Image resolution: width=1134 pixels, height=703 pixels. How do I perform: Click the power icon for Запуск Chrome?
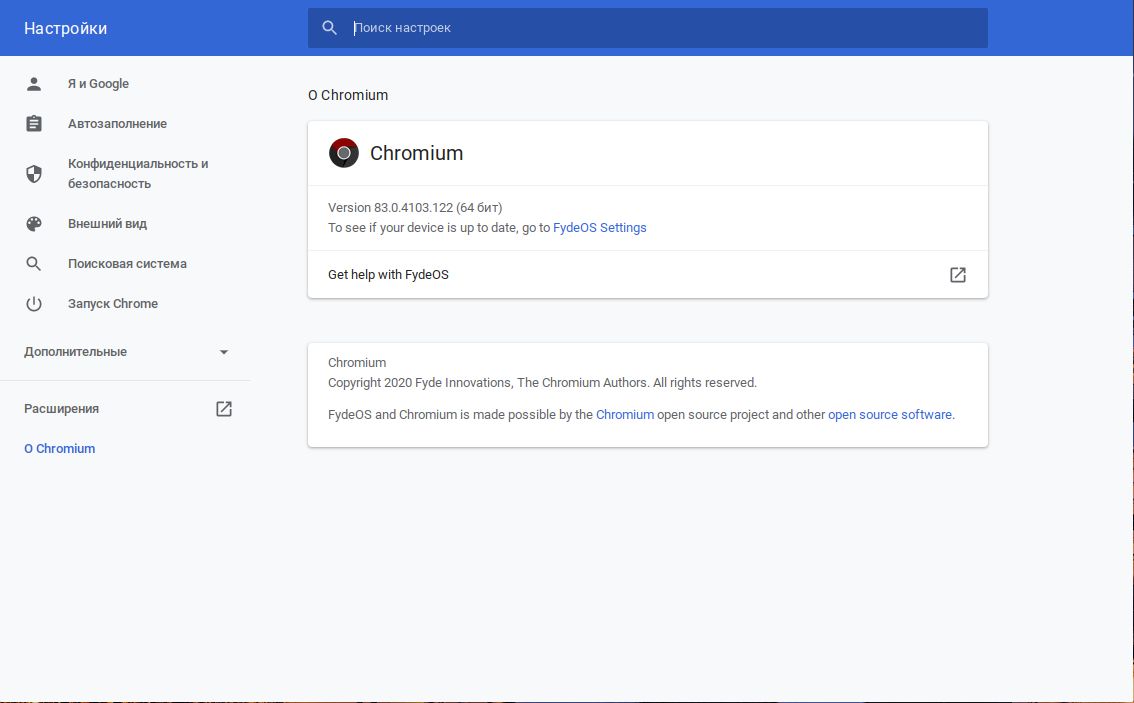pos(34,304)
